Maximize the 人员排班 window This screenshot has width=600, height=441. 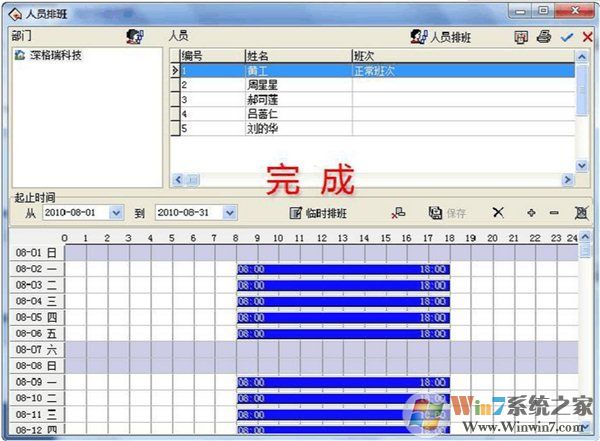click(x=543, y=11)
